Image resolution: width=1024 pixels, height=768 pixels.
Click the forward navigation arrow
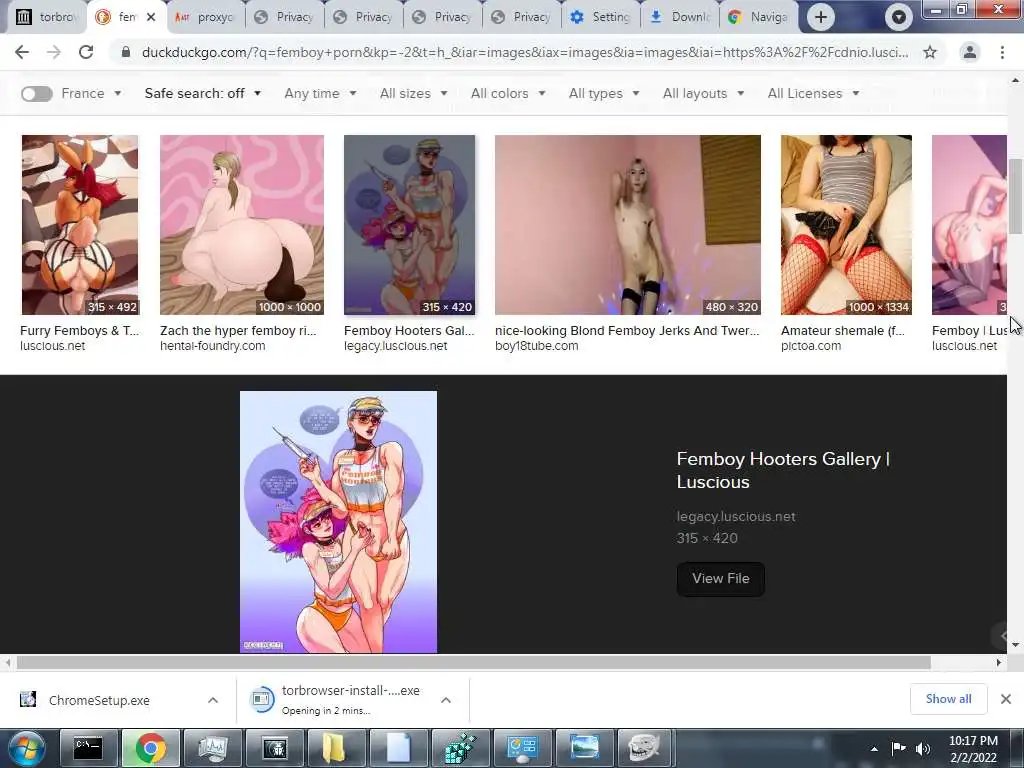[54, 52]
